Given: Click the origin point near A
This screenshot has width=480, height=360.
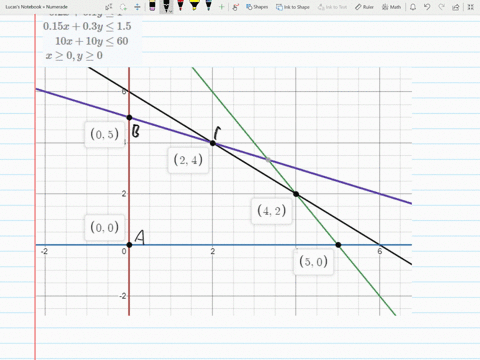Looking at the screenshot, I should click(x=129, y=245).
